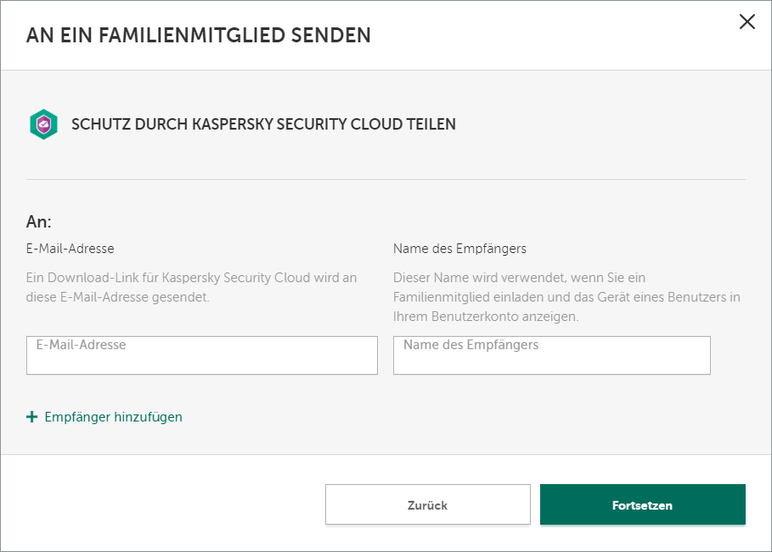Click the empty gray area below 'Empfänger hinzufügen'

coord(386,438)
